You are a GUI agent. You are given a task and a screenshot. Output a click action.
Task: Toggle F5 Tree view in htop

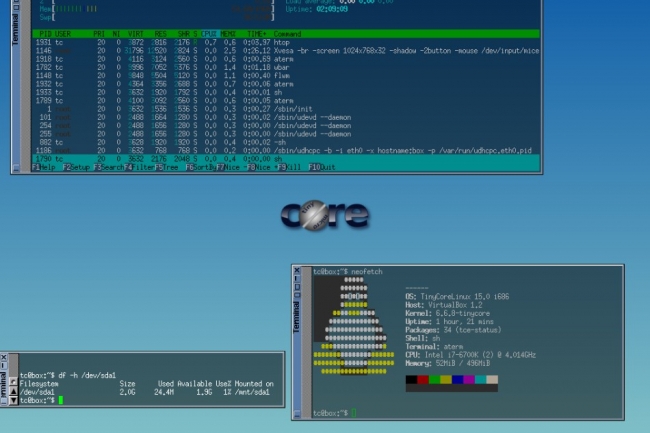pos(167,167)
